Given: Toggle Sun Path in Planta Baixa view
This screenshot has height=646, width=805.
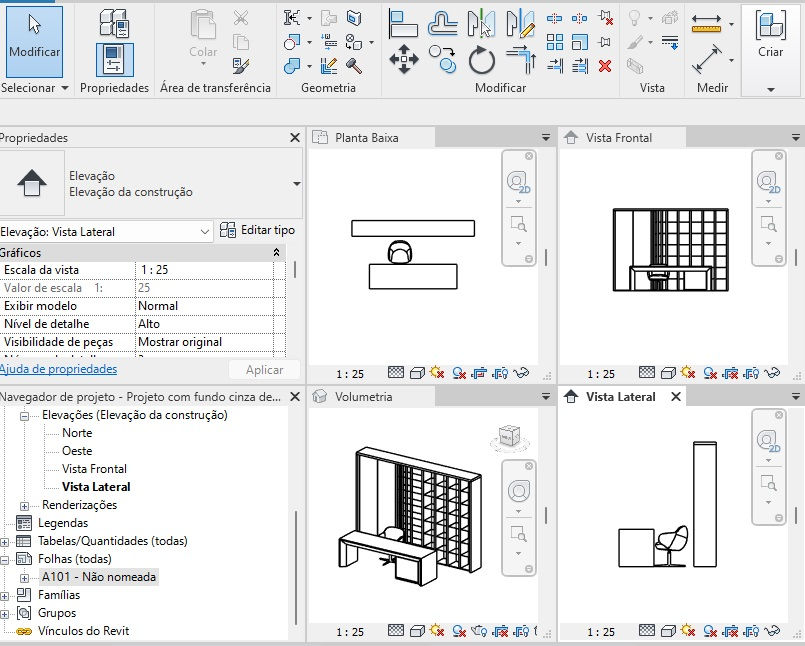Looking at the screenshot, I should click(x=437, y=372).
